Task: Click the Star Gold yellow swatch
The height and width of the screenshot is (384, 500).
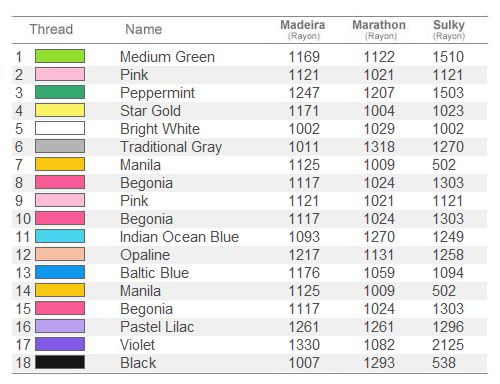Action: pyautogui.click(x=60, y=110)
